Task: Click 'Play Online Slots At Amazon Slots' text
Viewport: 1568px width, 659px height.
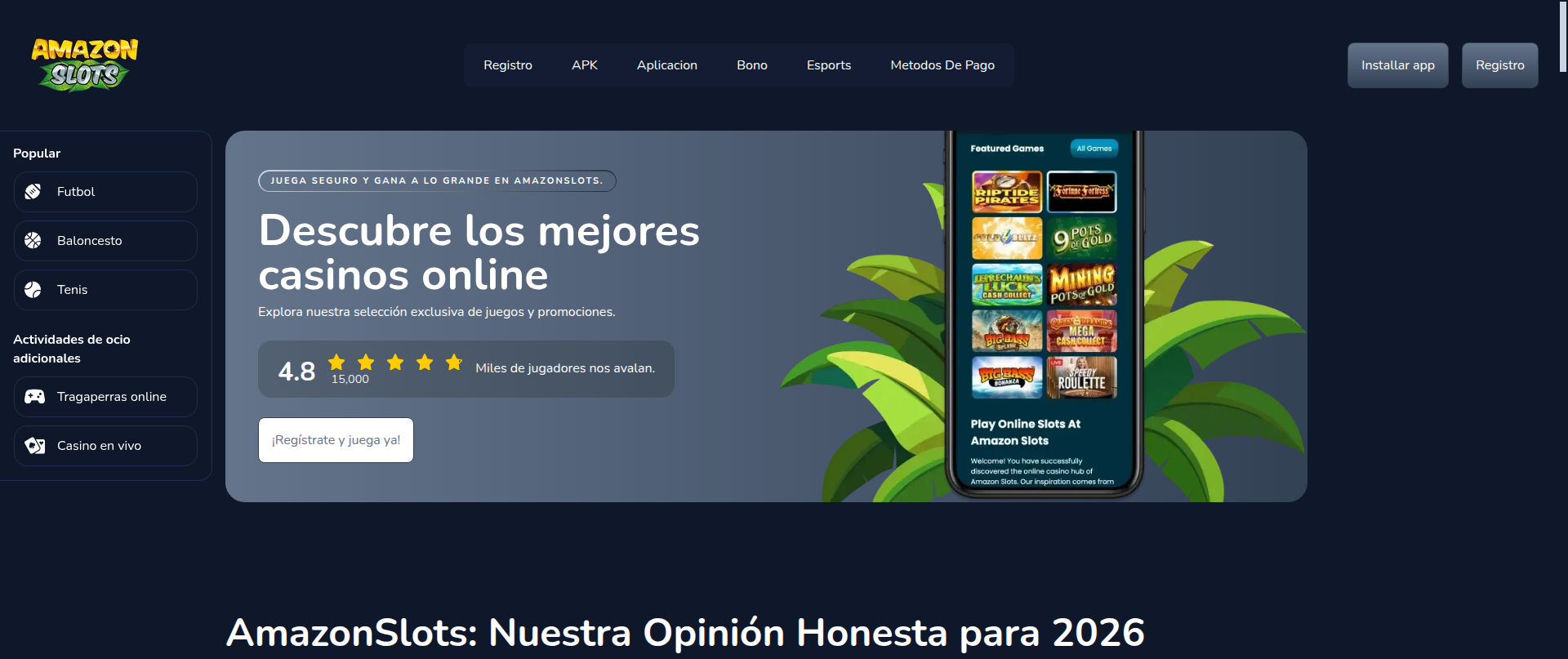Action: pos(1026,432)
